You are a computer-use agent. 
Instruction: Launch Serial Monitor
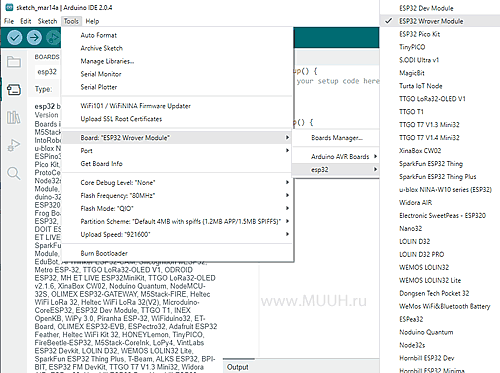(x=177, y=74)
